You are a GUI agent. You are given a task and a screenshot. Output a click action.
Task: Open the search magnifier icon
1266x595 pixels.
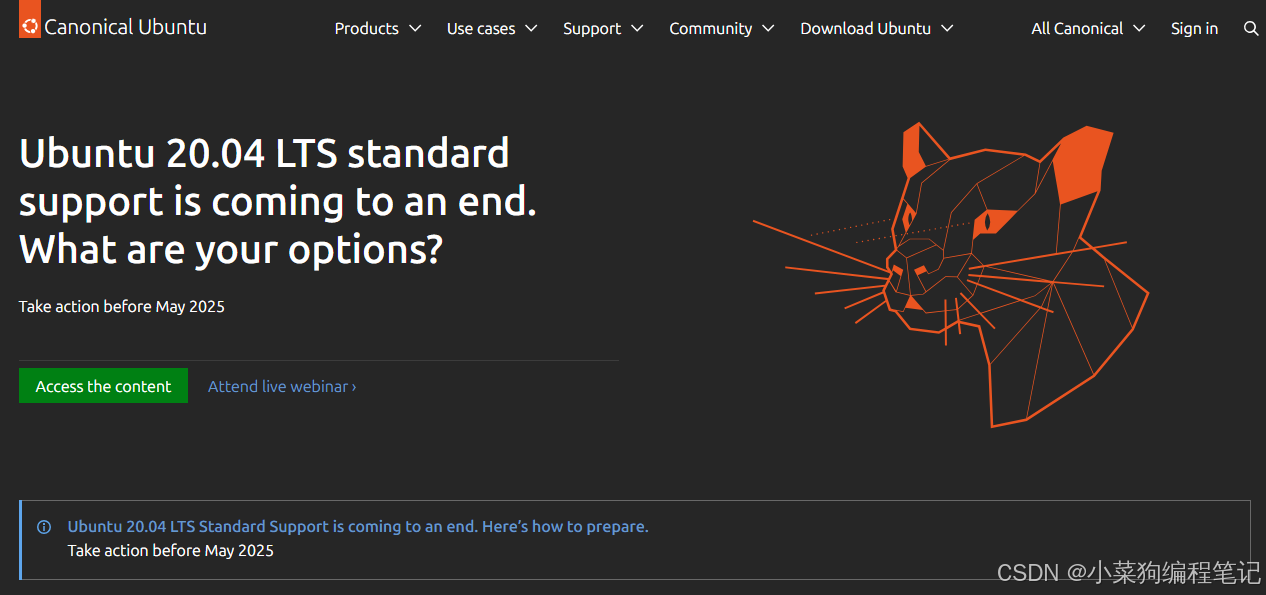pyautogui.click(x=1251, y=29)
